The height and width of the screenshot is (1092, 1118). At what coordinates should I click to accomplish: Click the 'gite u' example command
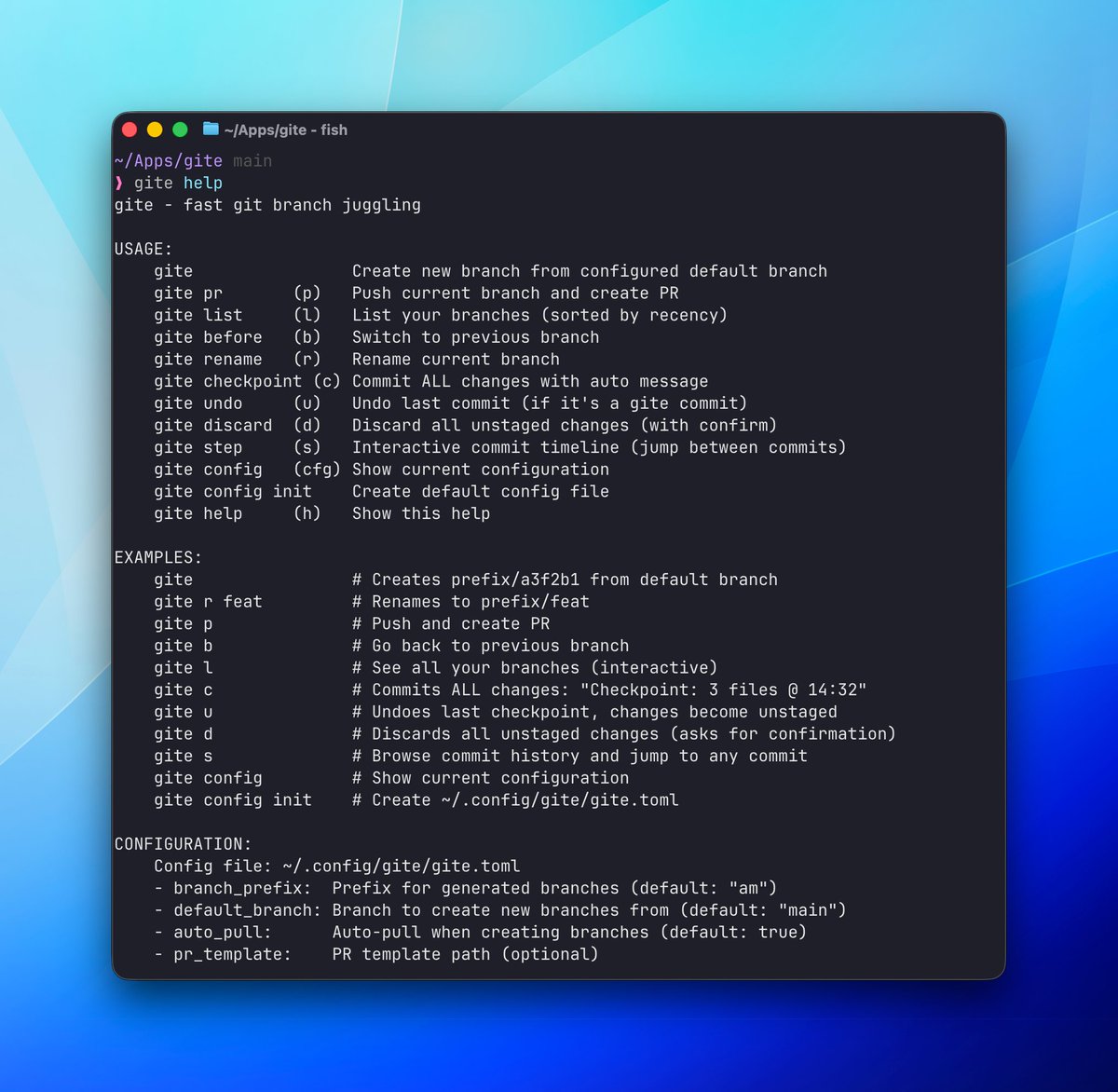pos(184,712)
